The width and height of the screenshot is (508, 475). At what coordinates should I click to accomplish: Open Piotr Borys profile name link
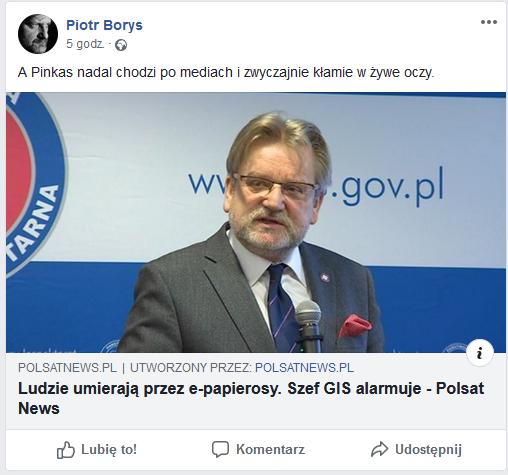point(104,25)
